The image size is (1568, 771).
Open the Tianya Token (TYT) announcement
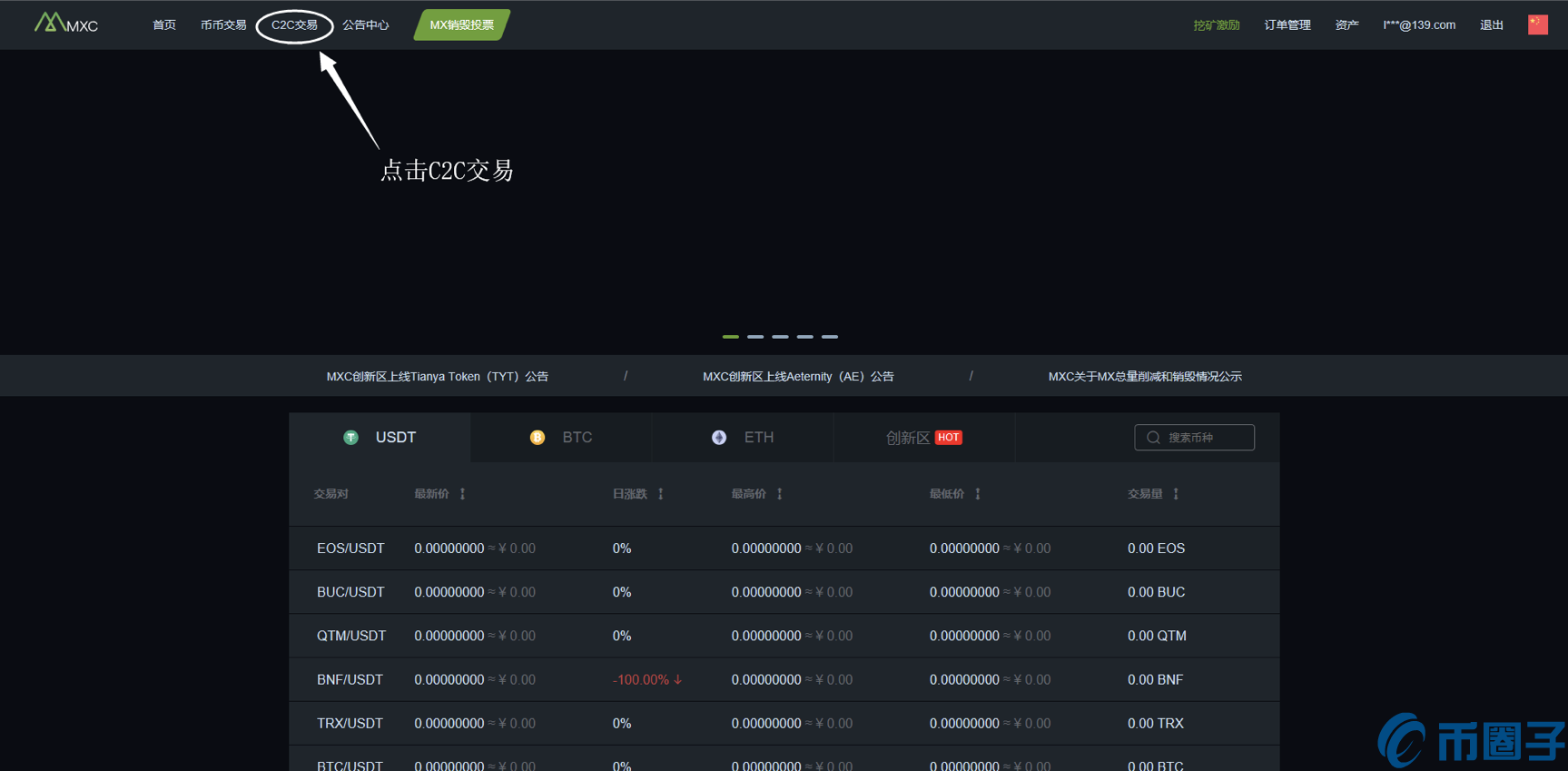437,376
